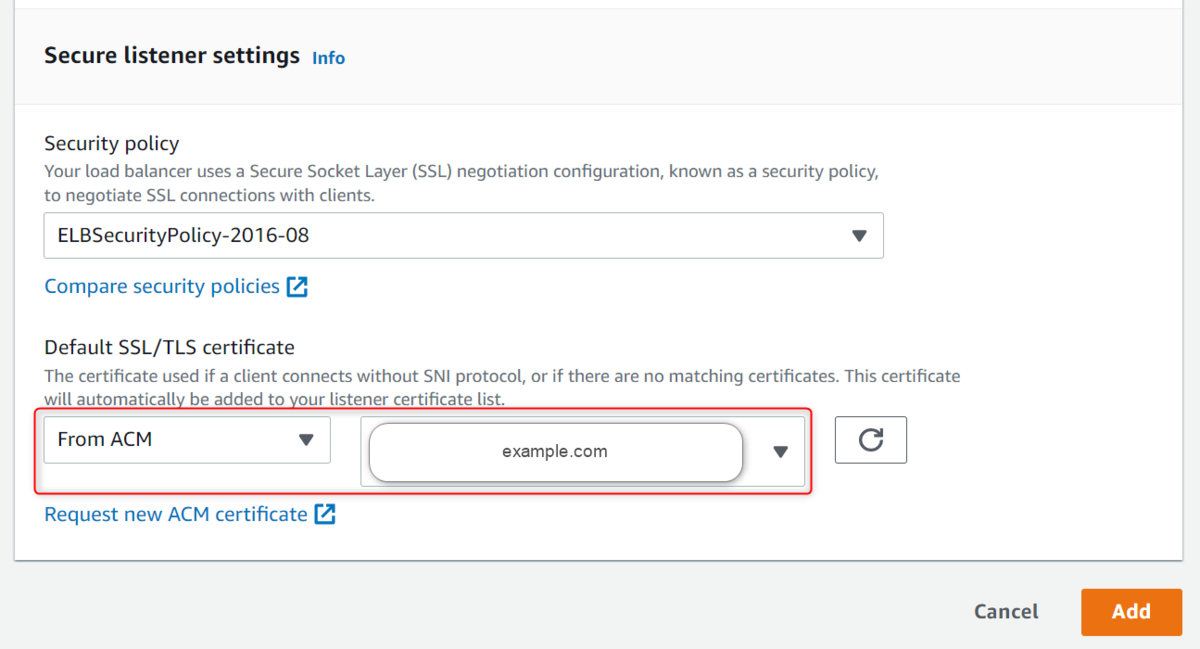Viewport: 1200px width, 649px height.
Task: Refresh the ACM certificate list
Action: coord(870,440)
